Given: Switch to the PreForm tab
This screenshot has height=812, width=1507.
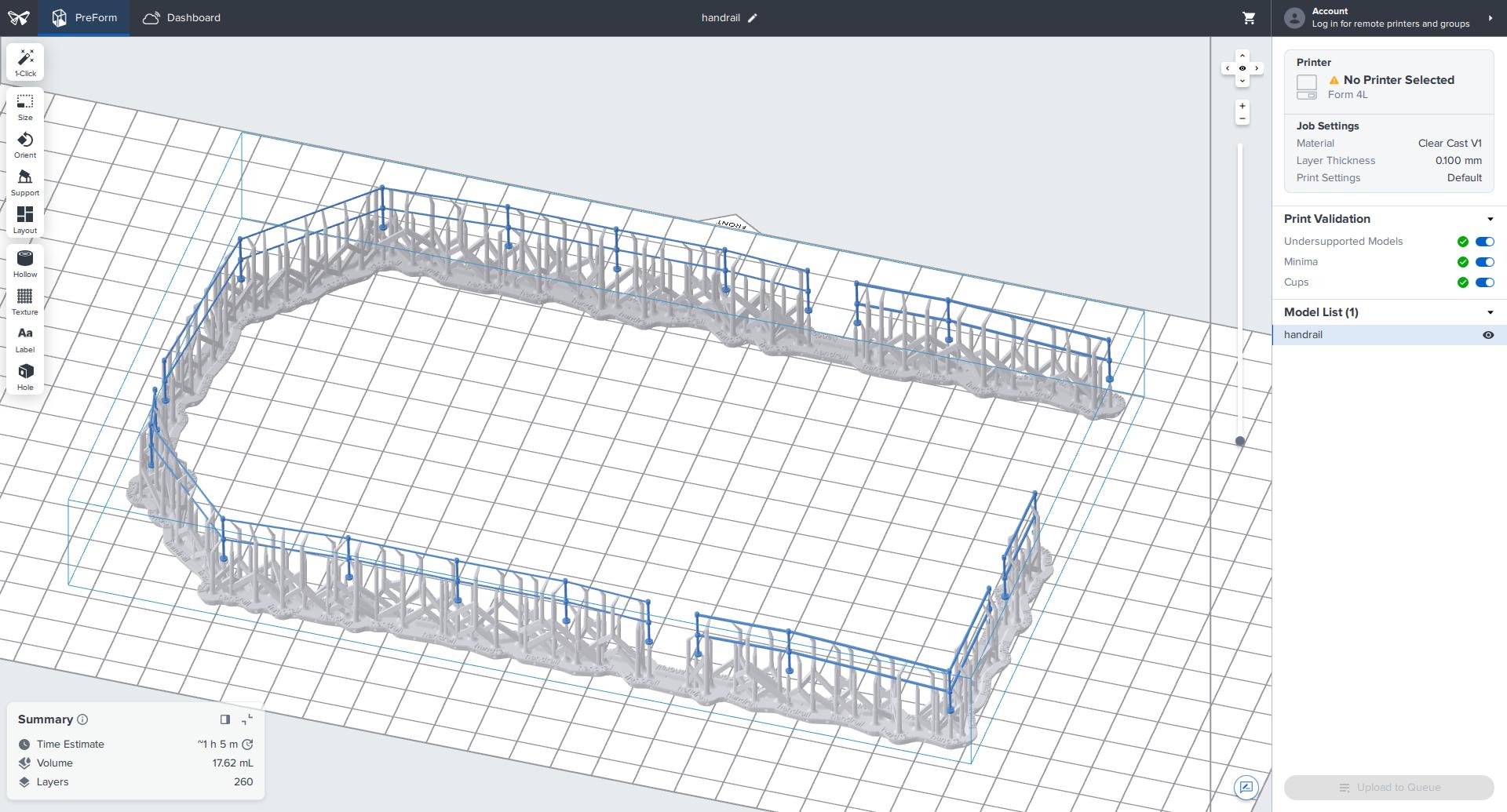Looking at the screenshot, I should click(85, 18).
